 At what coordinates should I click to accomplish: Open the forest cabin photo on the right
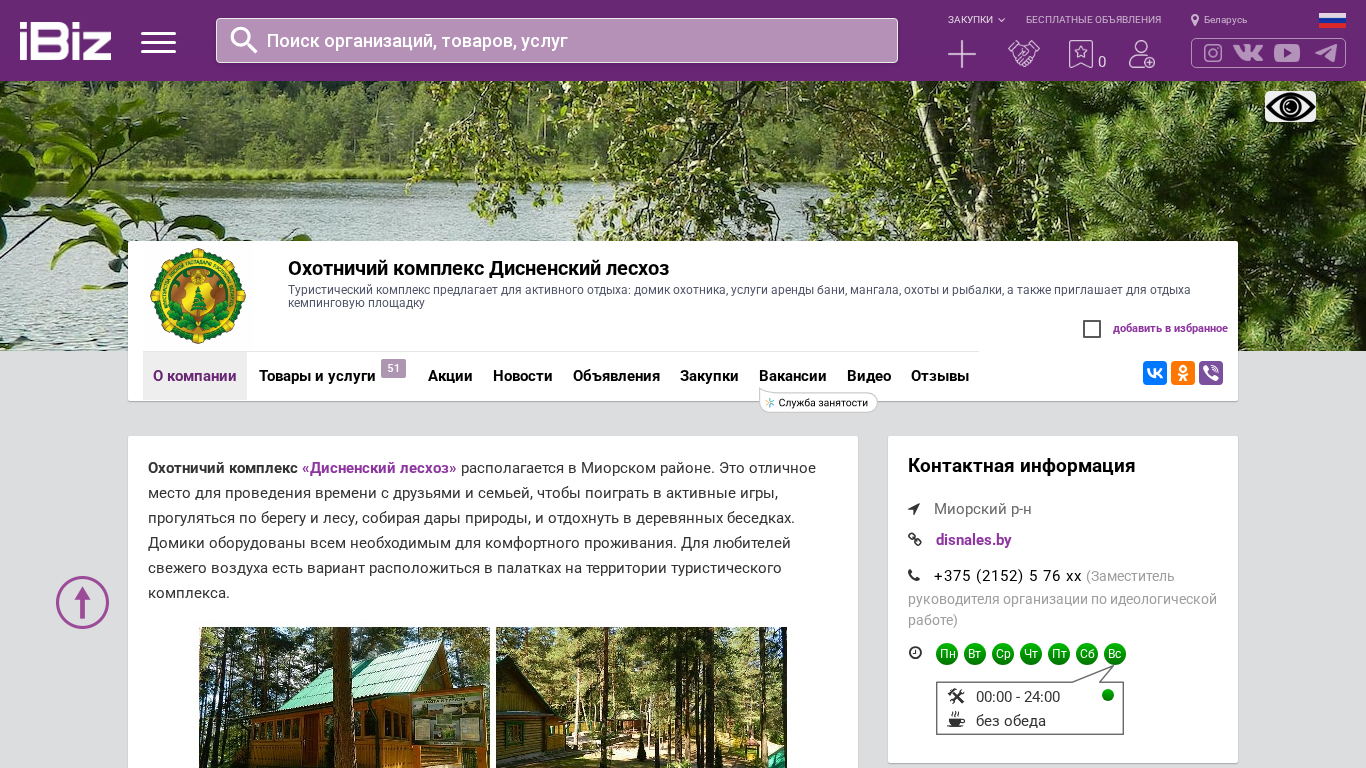pos(641,697)
